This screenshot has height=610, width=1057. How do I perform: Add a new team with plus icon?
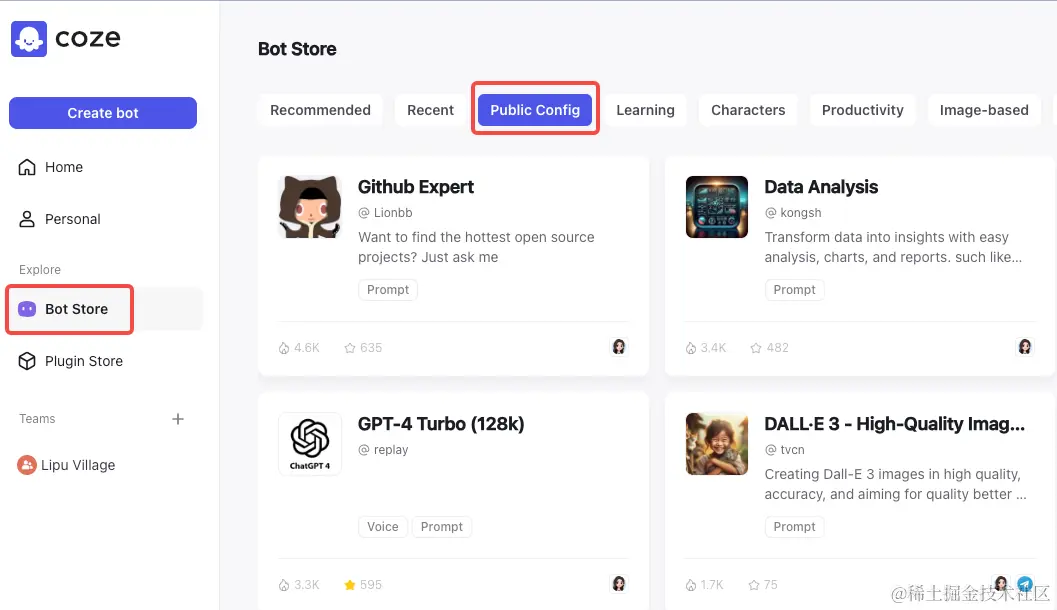pos(178,419)
